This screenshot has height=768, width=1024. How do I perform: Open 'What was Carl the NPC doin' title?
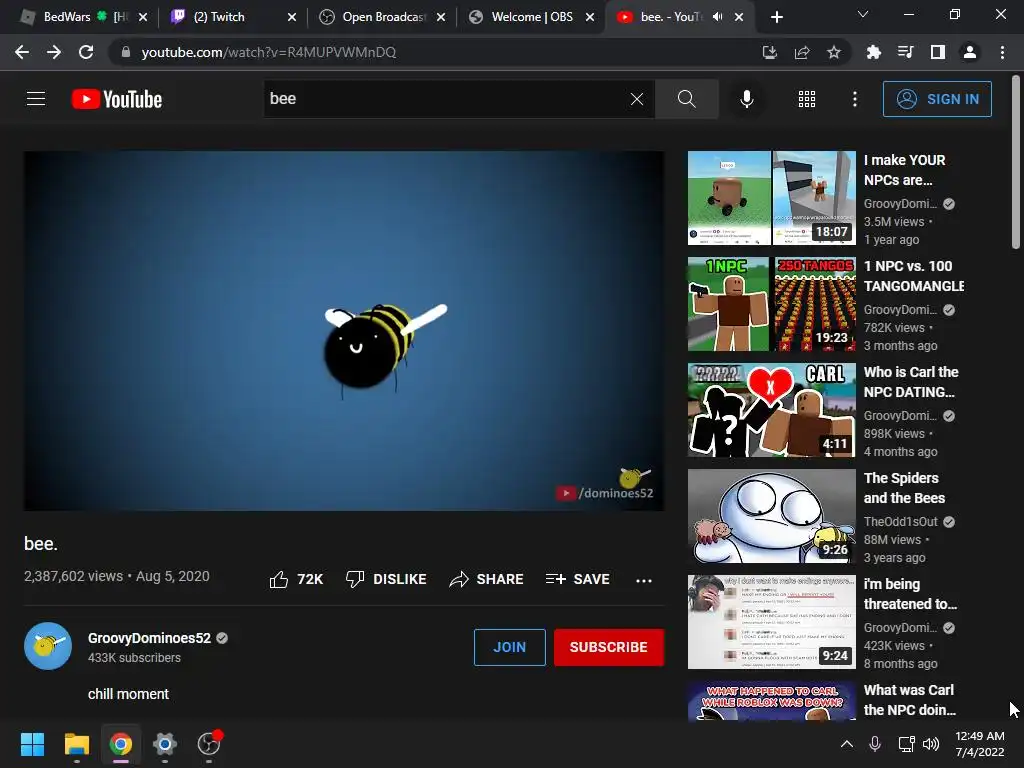(910, 700)
